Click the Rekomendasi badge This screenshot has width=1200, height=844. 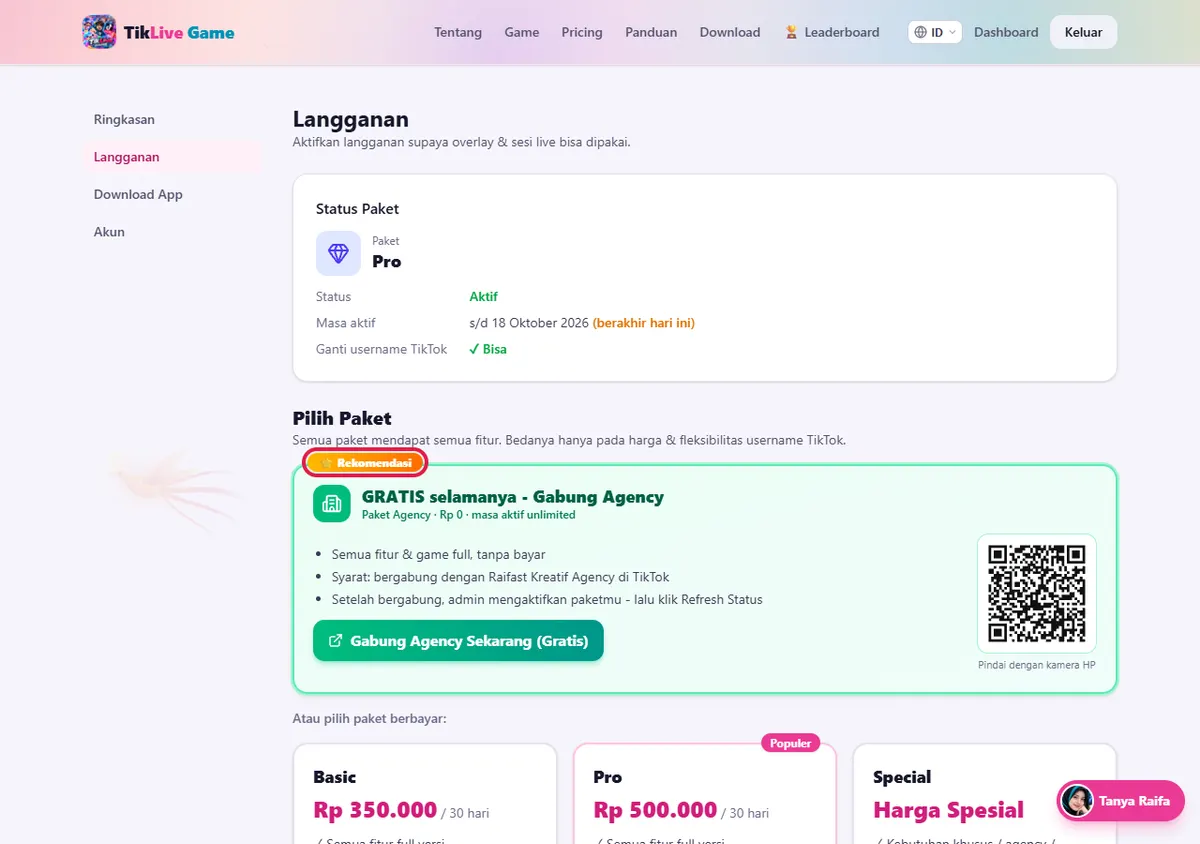coord(365,463)
